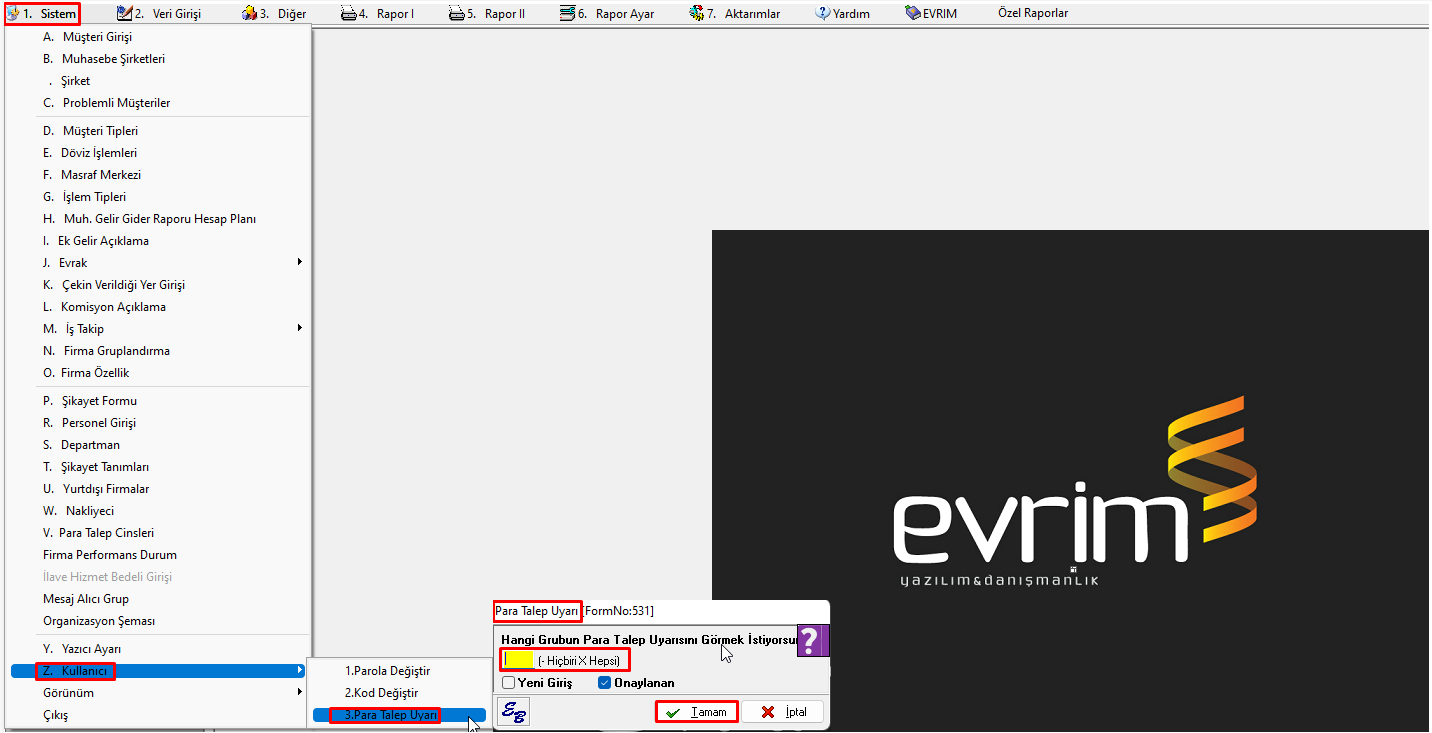The width and height of the screenshot is (1432, 733).
Task: Choose 1.Parola Değiştir
Action: click(399, 671)
